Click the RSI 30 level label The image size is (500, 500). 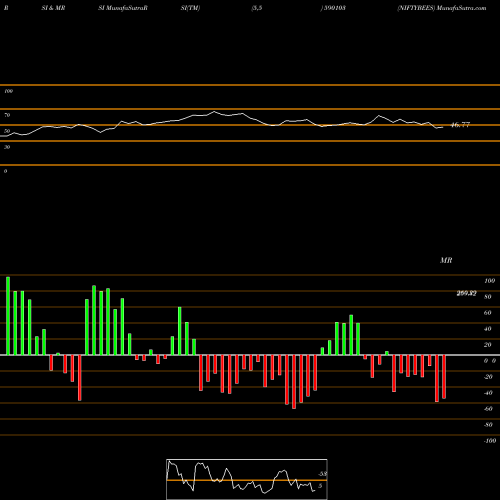pos(7,147)
